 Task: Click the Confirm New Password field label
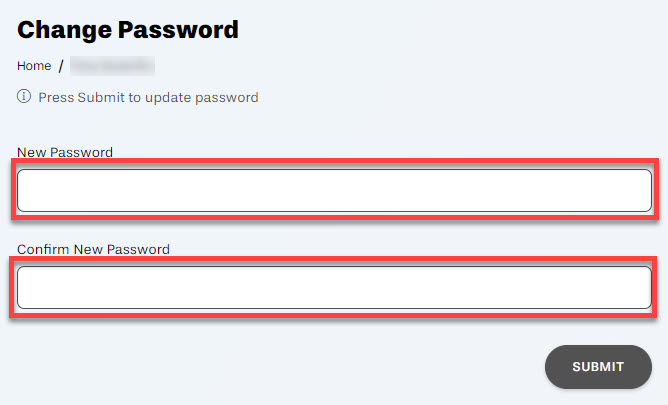[93, 249]
